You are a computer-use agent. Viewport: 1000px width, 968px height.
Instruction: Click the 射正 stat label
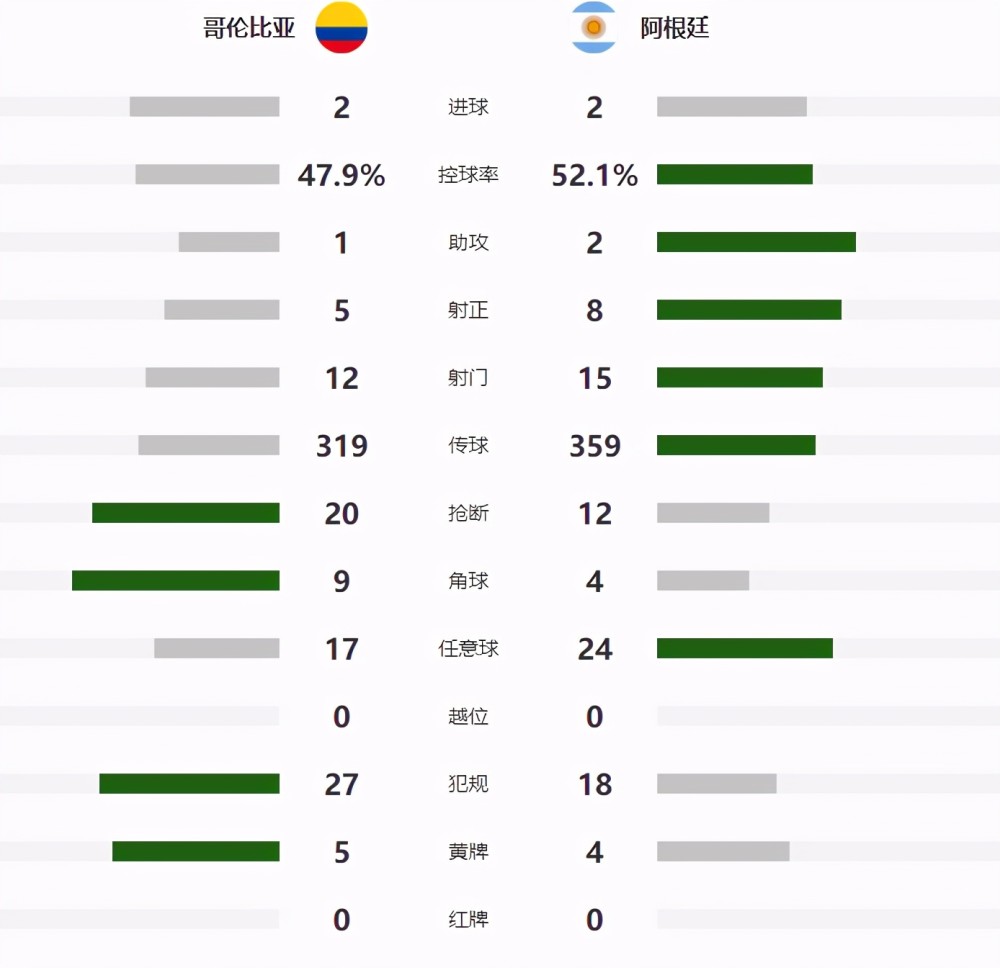(x=468, y=310)
